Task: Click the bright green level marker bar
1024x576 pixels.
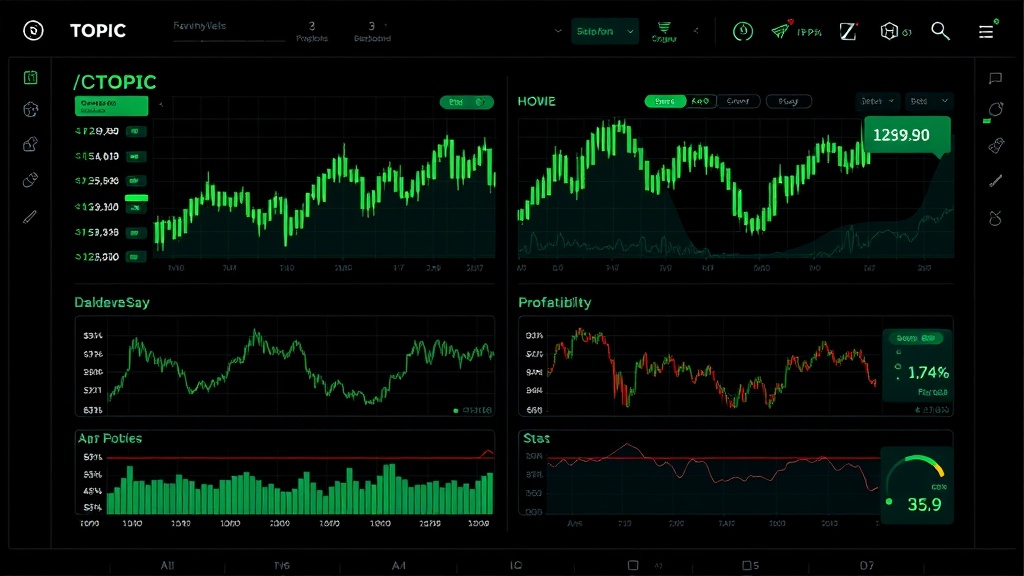Action: click(136, 197)
